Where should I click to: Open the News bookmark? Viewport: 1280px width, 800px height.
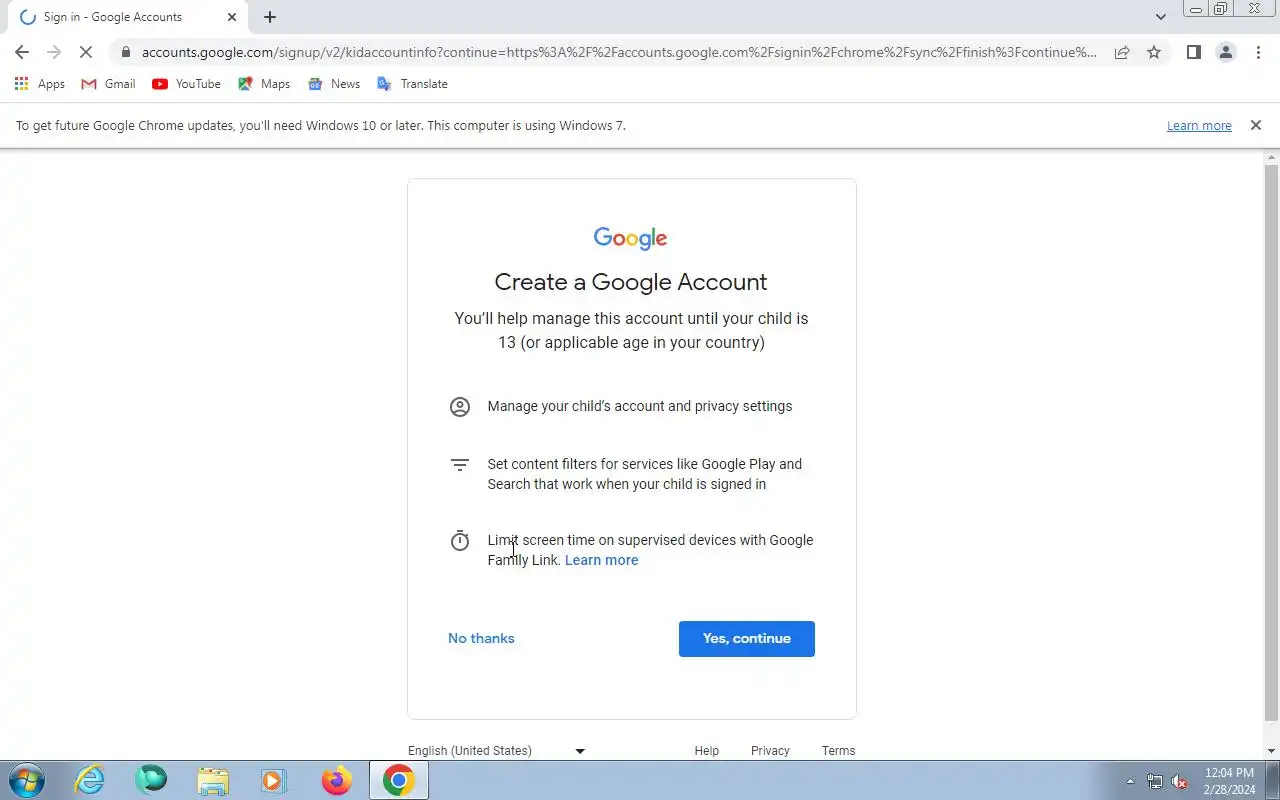334,84
